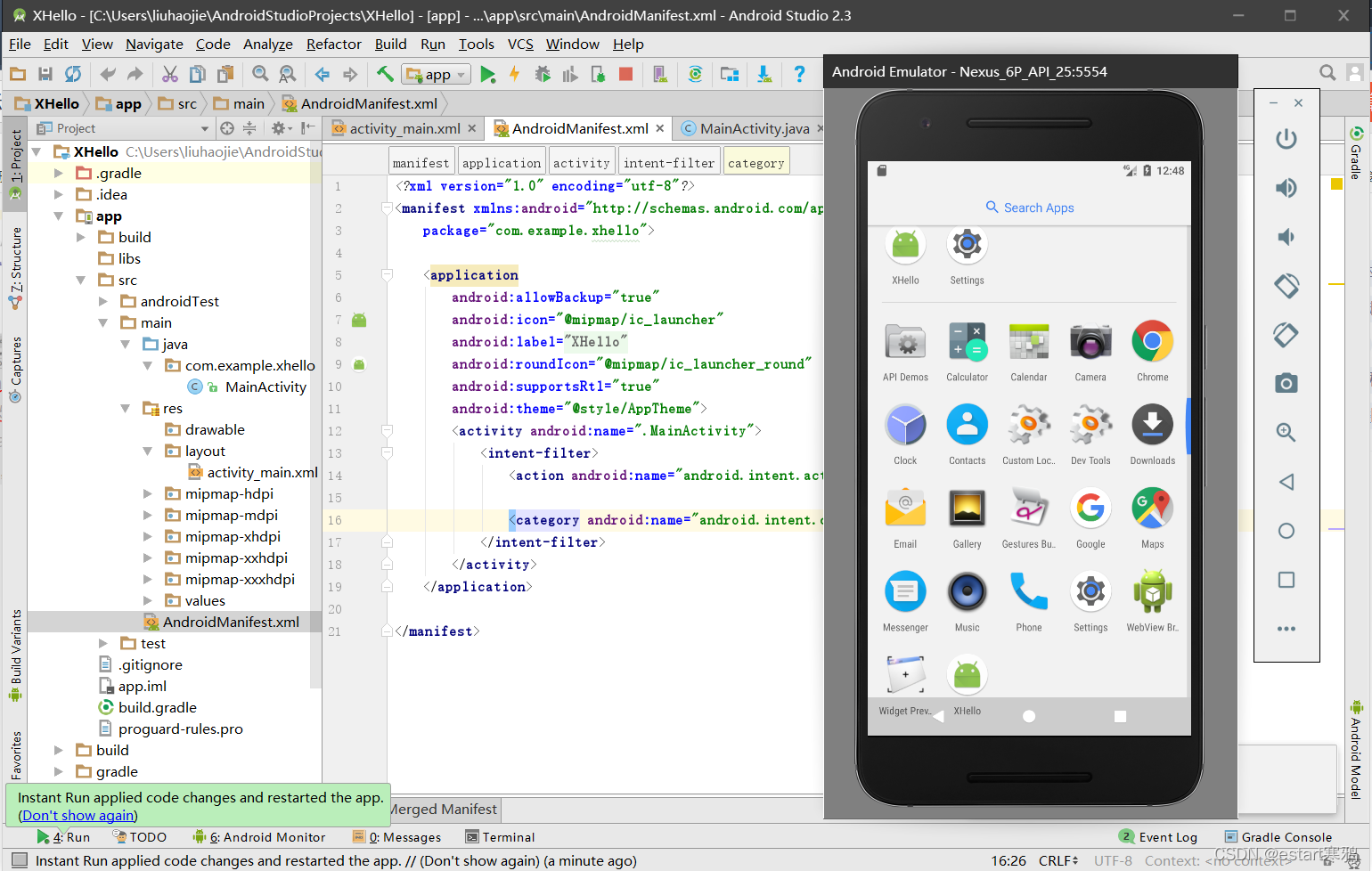Viewport: 1372px width, 871px height.
Task: Click the Make Project hammer icon
Action: click(x=384, y=75)
